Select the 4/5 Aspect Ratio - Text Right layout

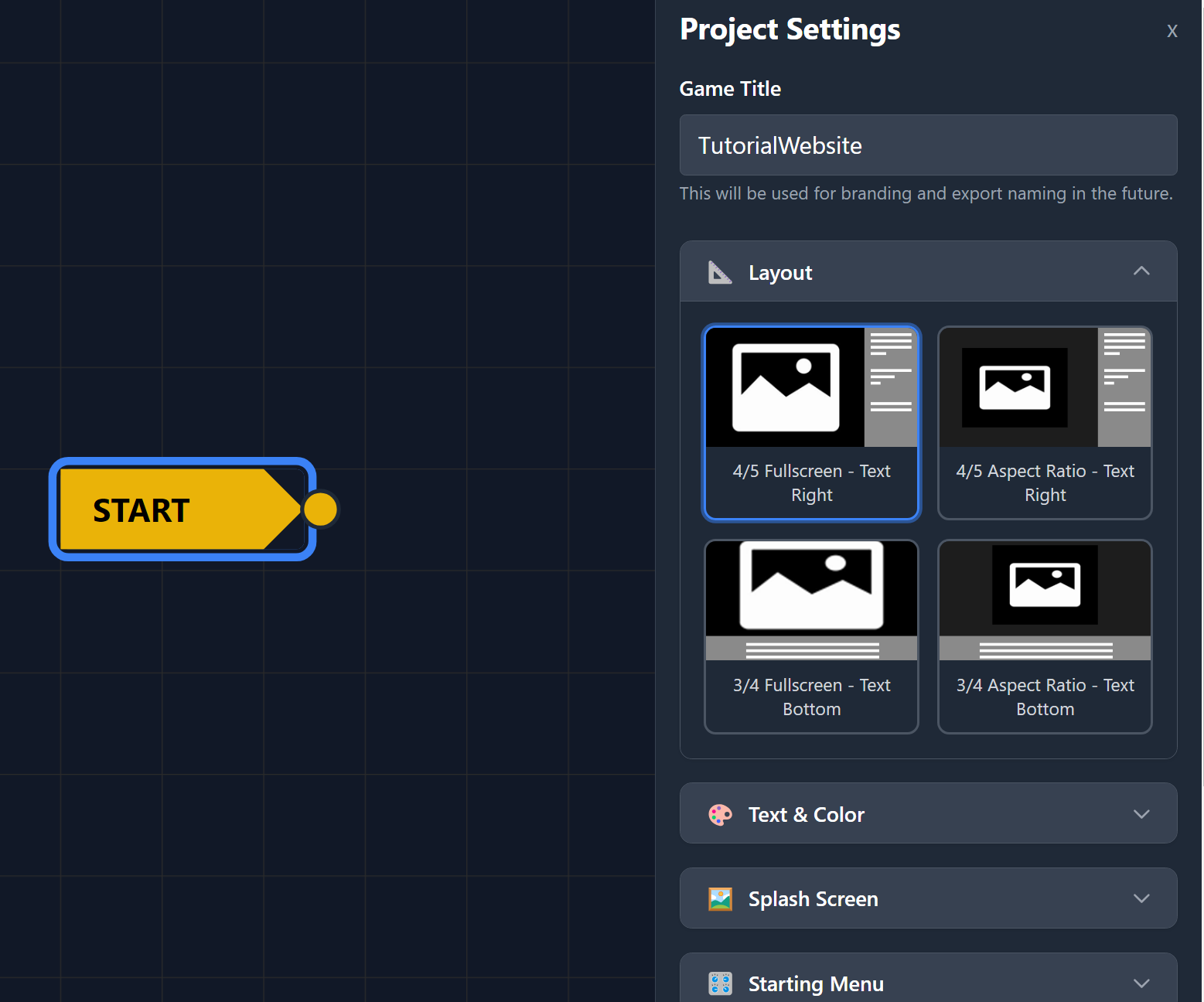tap(1044, 423)
